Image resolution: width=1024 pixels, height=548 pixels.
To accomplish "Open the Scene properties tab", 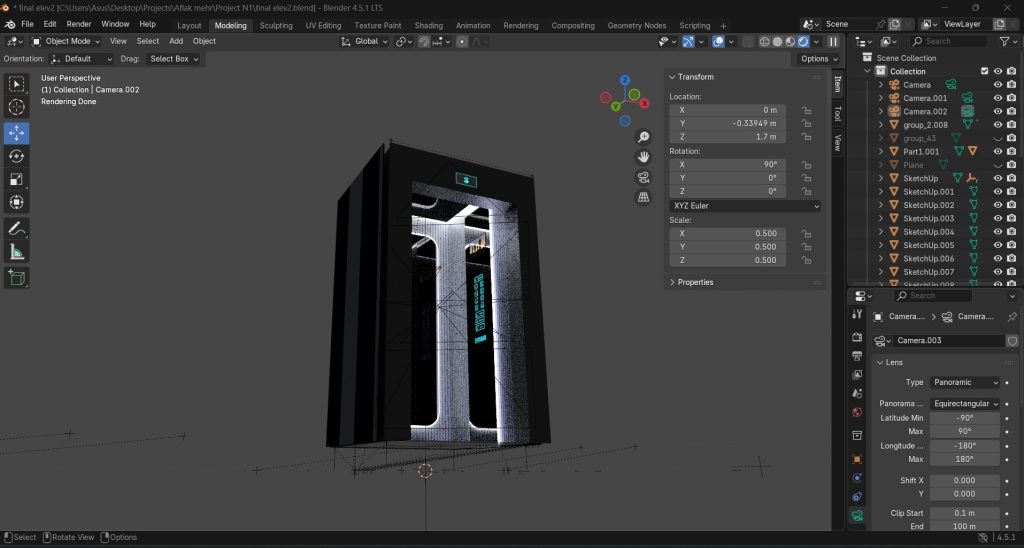I will [857, 394].
